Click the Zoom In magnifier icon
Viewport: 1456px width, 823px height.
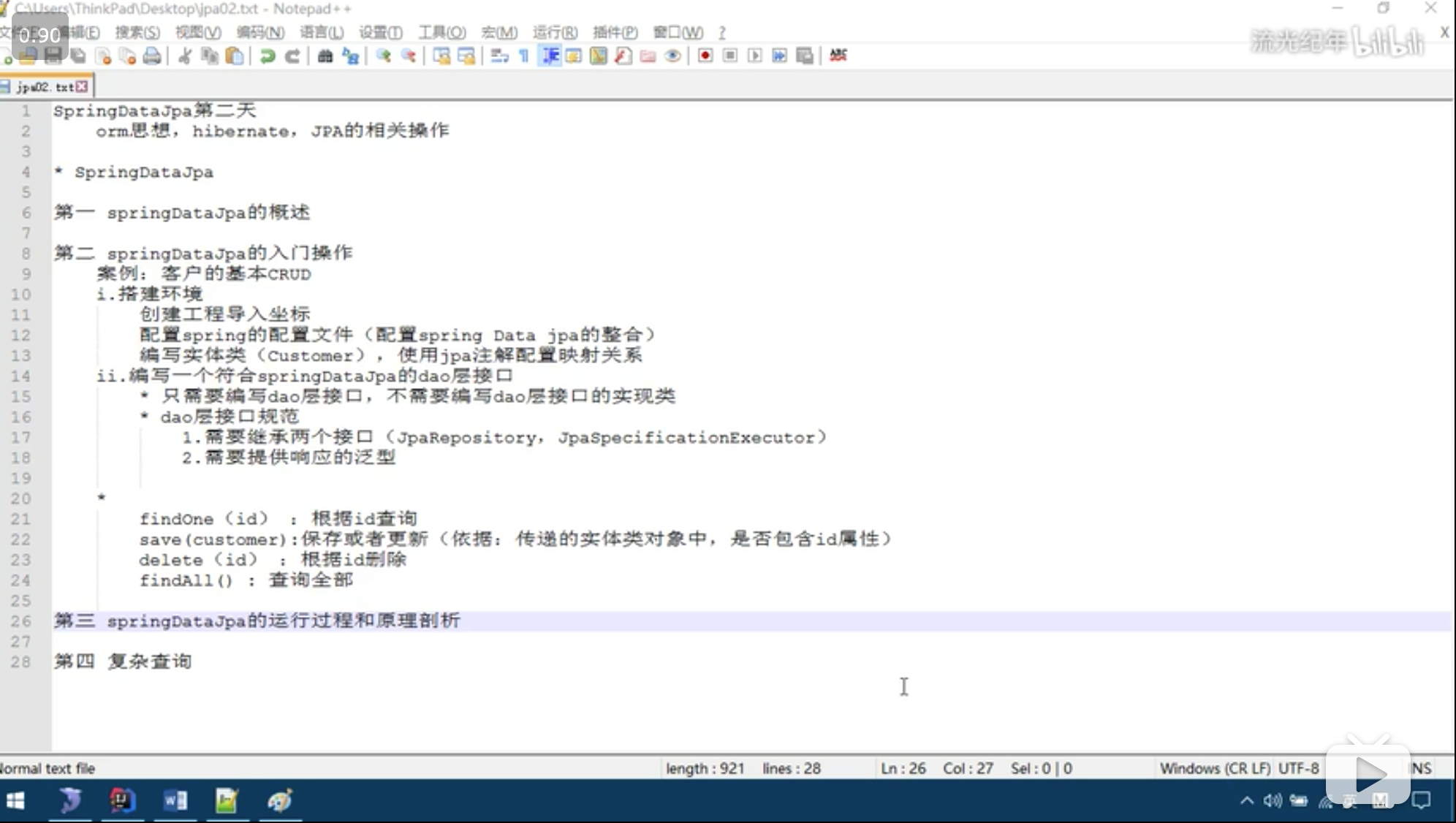coord(383,56)
